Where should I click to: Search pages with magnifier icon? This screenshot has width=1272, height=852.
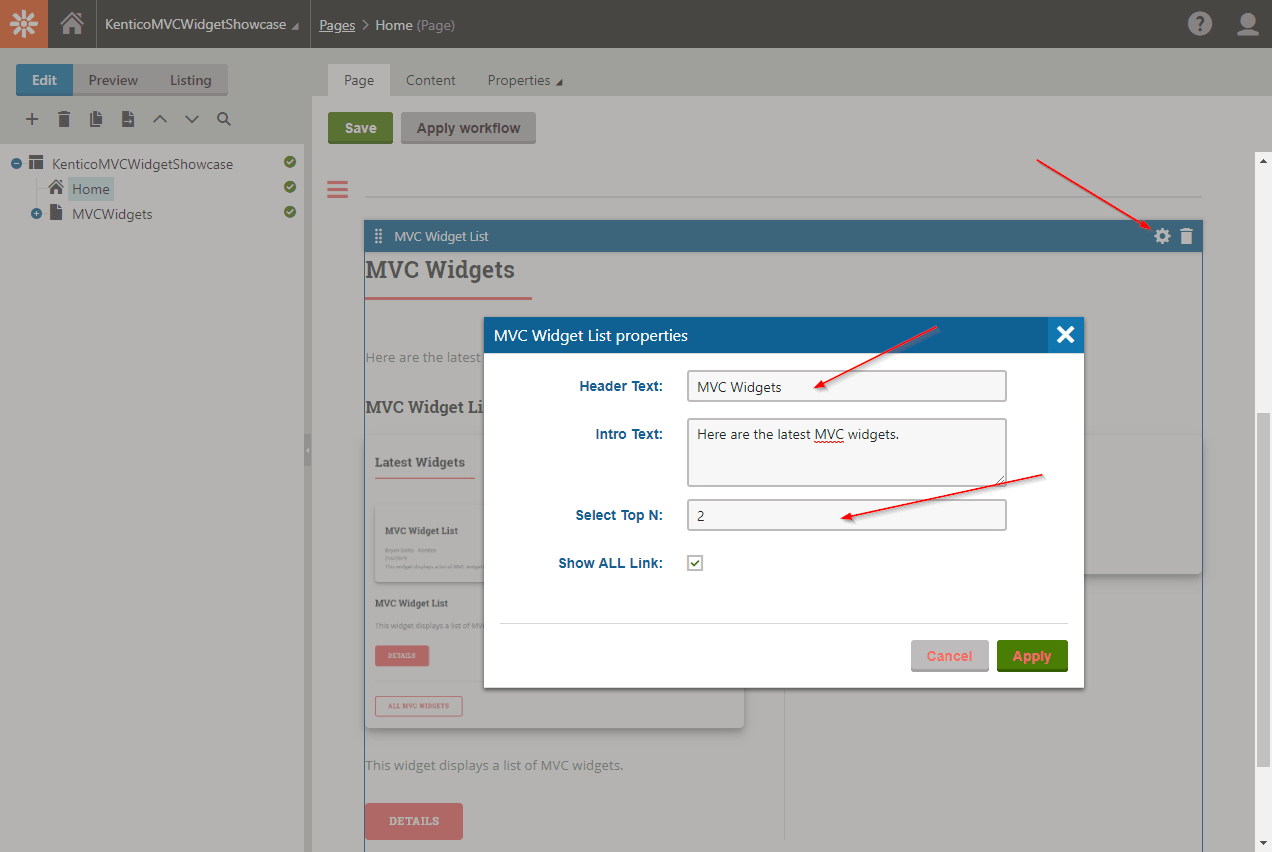pyautogui.click(x=224, y=119)
